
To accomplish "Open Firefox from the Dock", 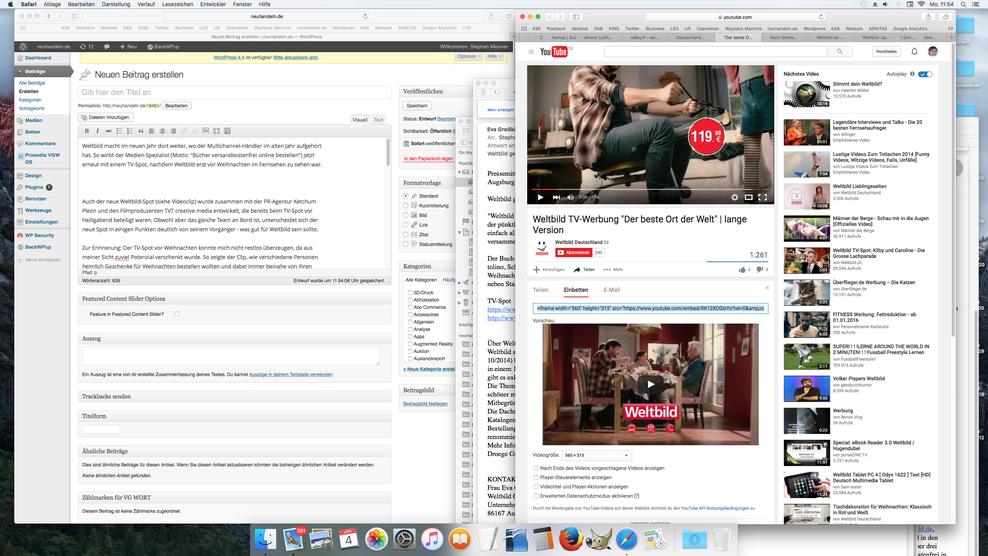I will (x=570, y=540).
